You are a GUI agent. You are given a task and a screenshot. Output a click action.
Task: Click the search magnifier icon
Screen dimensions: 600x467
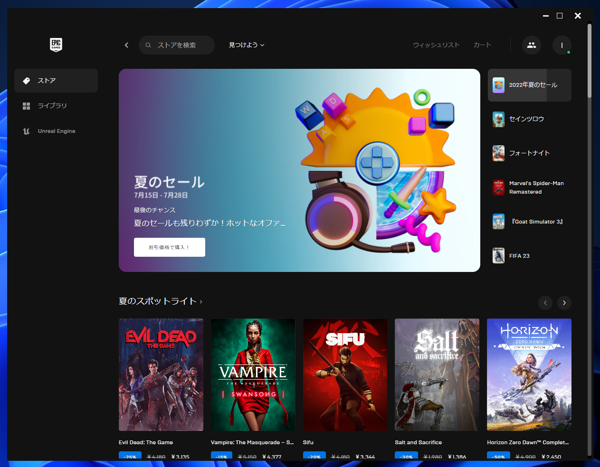(148, 45)
